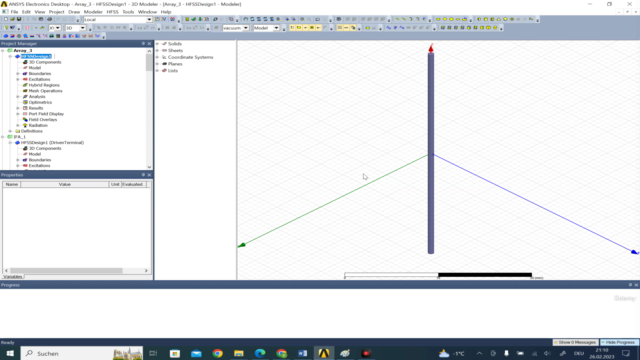Select the Draw circle tool
Screen dimensions: 640x360
click(x=445, y=19)
